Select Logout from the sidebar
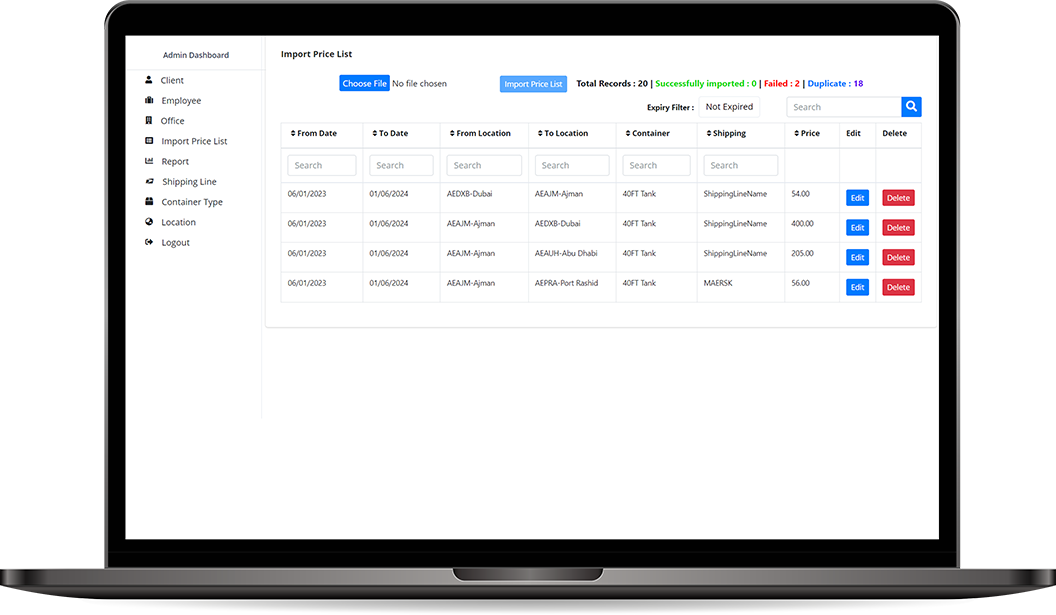The width and height of the screenshot is (1056, 615). 175,242
